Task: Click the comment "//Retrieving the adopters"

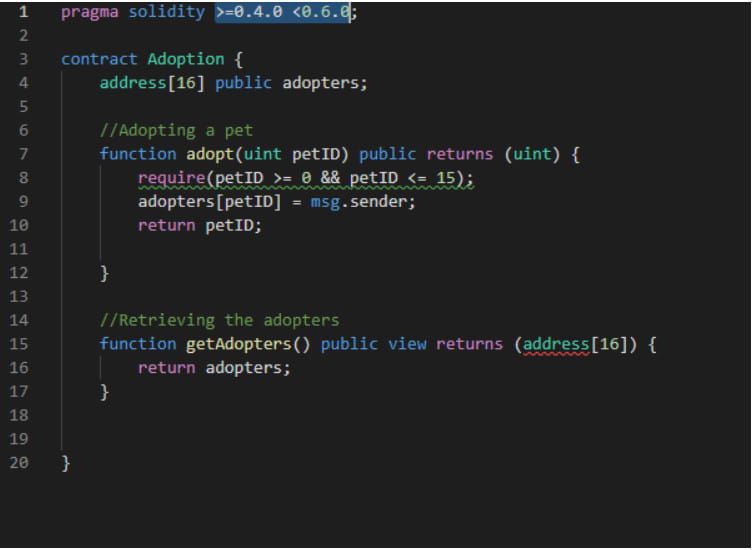Action: pyautogui.click(x=219, y=320)
